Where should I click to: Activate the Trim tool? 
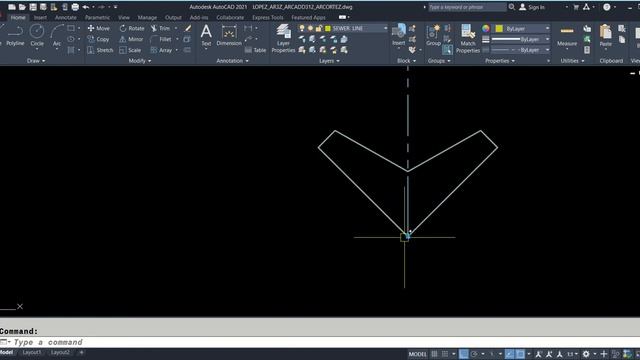point(160,28)
